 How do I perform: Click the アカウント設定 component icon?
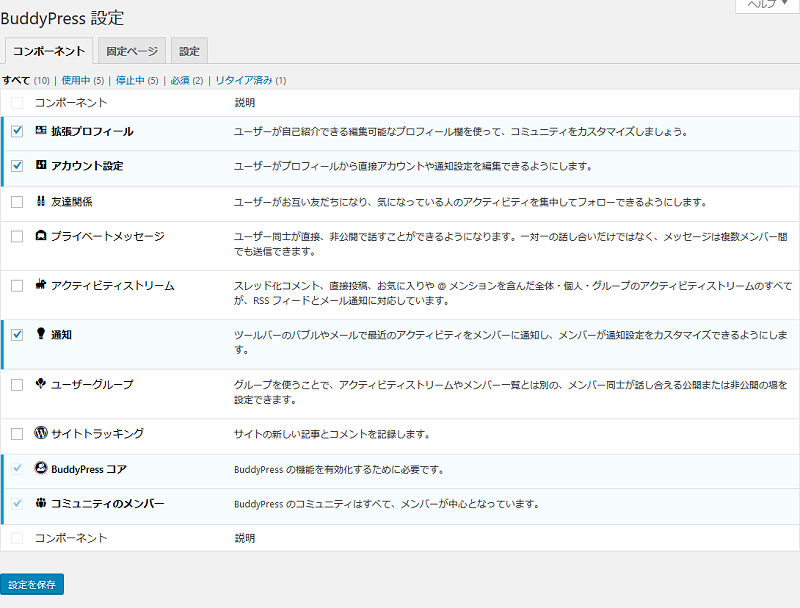pyautogui.click(x=41, y=165)
